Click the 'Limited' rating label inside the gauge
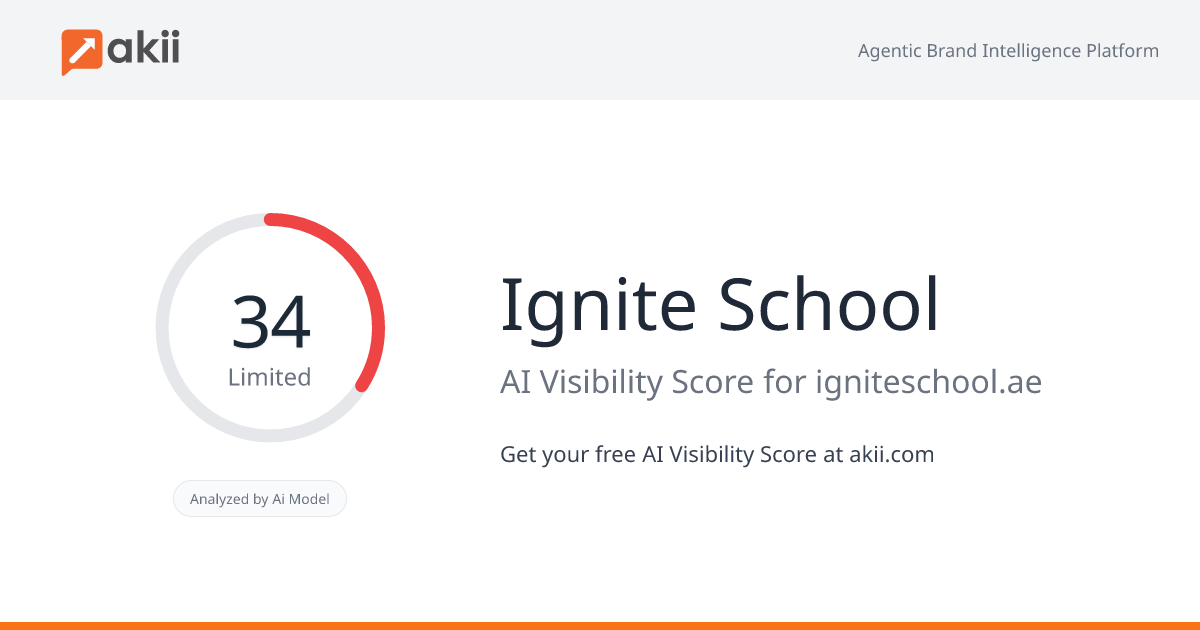 (270, 377)
